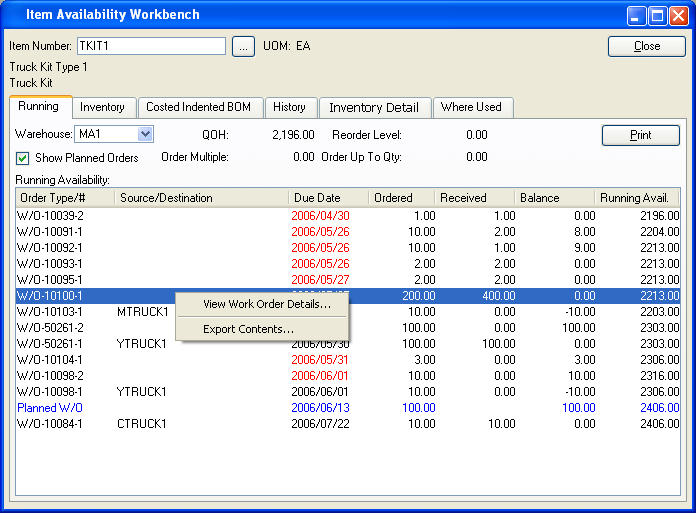The width and height of the screenshot is (696, 513).
Task: Click the item lookup ellipsis button
Action: pyautogui.click(x=243, y=46)
